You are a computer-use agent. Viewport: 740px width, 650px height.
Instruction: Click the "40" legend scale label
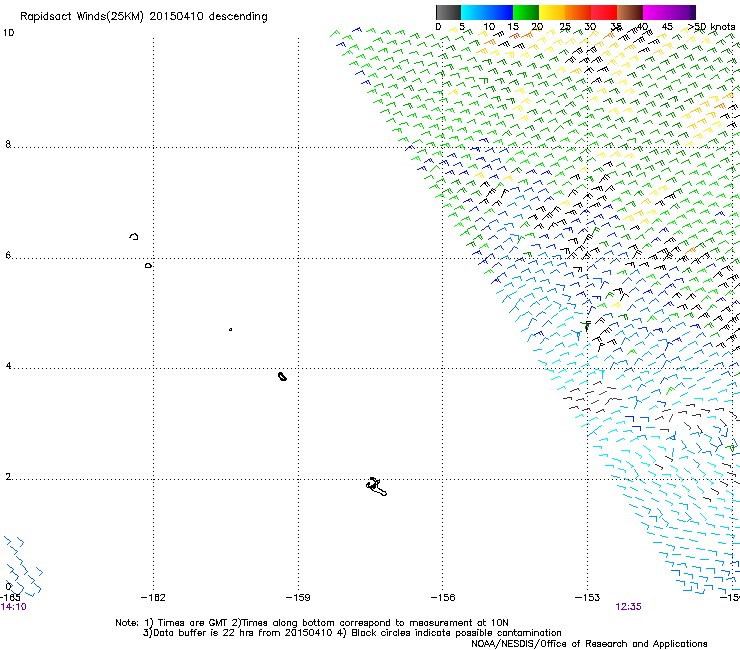coord(642,27)
